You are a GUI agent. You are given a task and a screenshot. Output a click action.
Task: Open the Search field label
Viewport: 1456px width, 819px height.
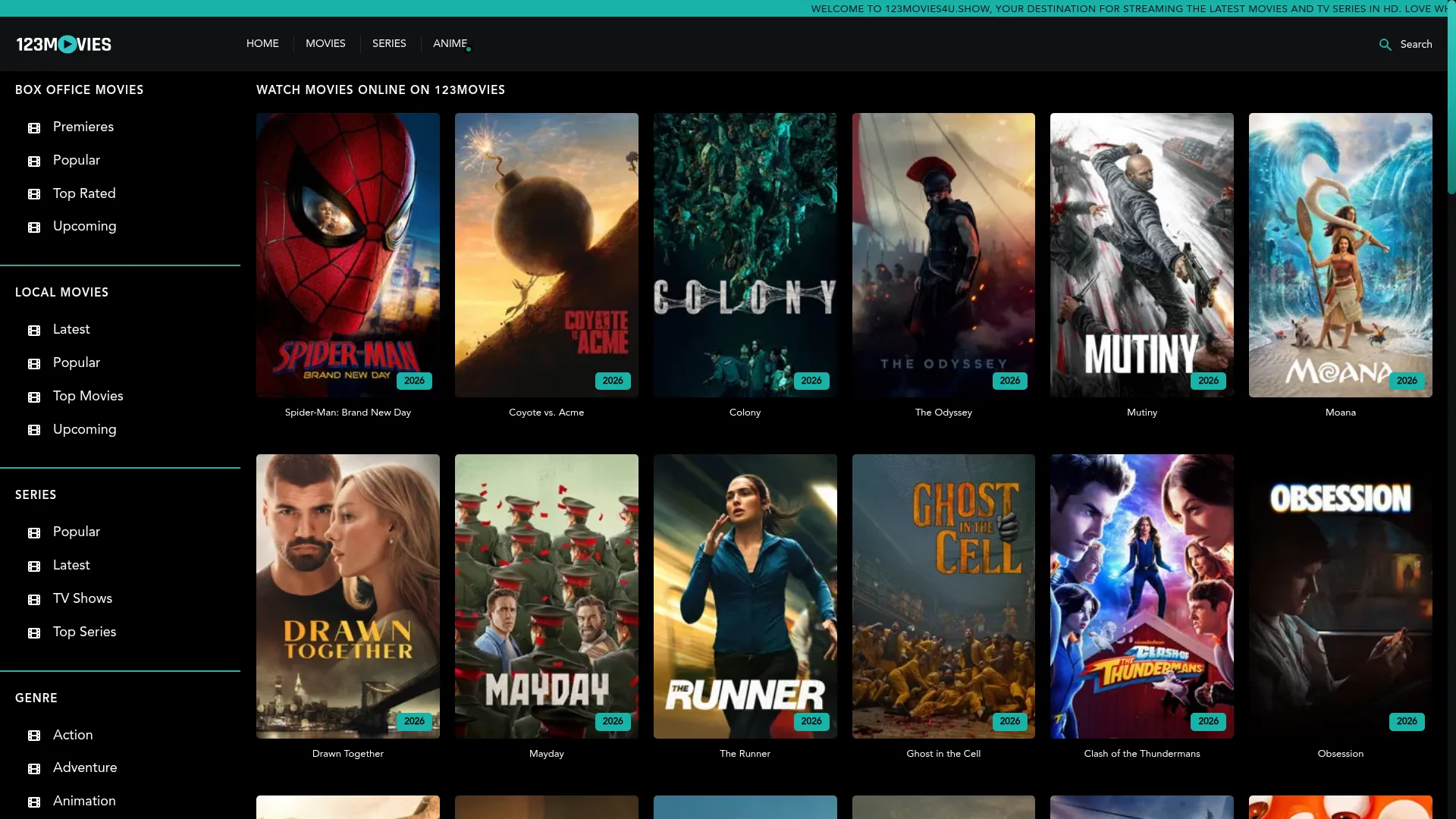pyautogui.click(x=1416, y=45)
